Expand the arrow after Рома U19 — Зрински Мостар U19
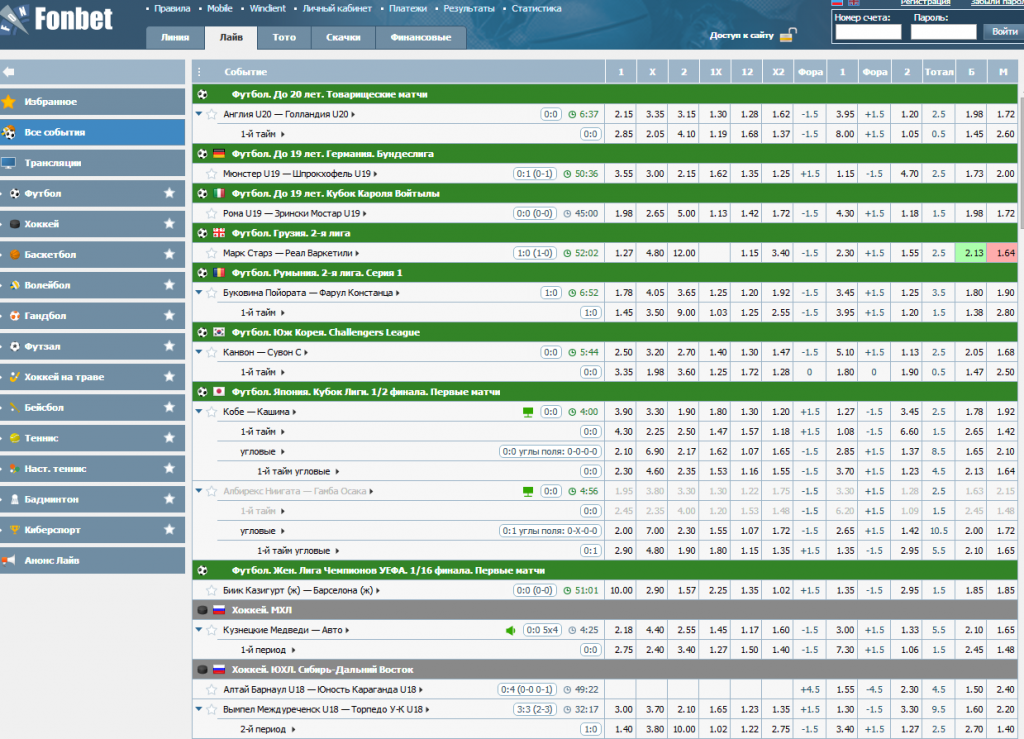 364,214
